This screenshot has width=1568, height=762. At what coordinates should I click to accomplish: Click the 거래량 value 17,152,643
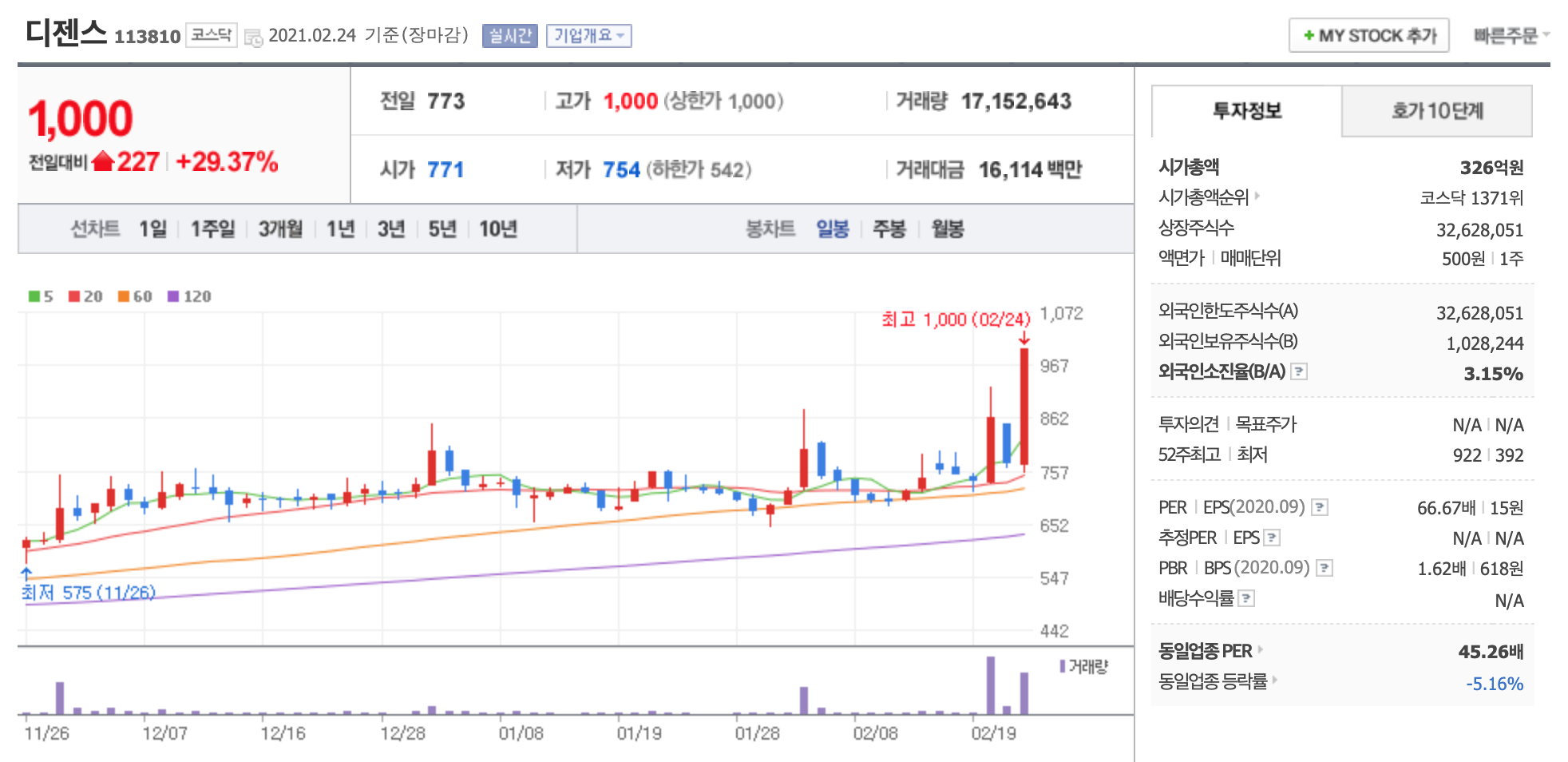click(x=1016, y=101)
